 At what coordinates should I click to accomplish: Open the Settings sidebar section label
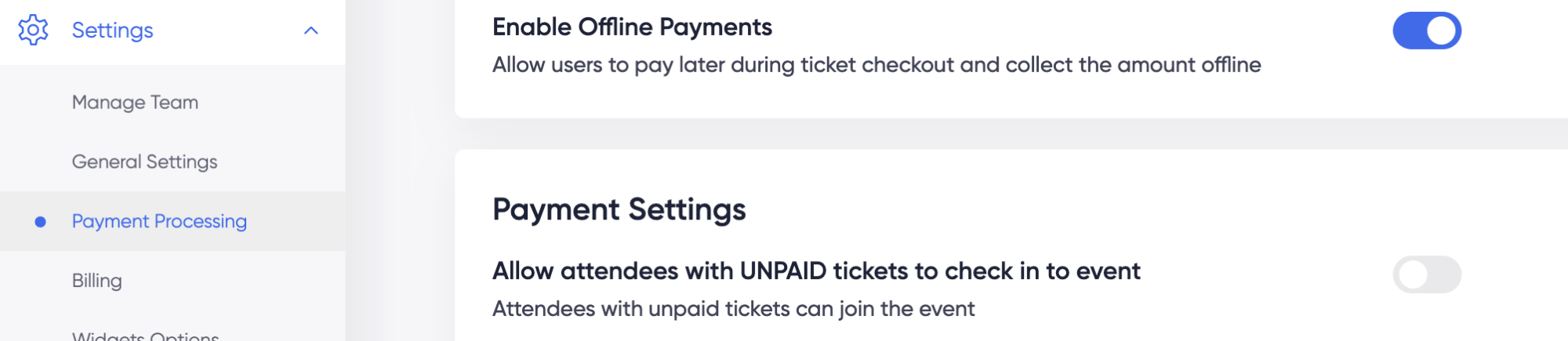(112, 30)
